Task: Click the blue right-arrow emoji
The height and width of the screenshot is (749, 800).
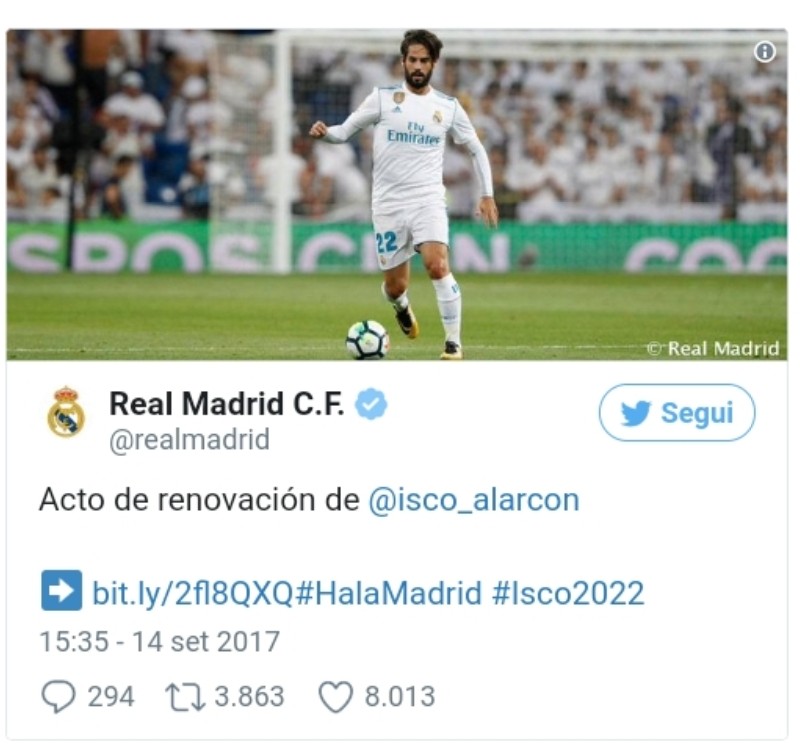Action: (62, 590)
